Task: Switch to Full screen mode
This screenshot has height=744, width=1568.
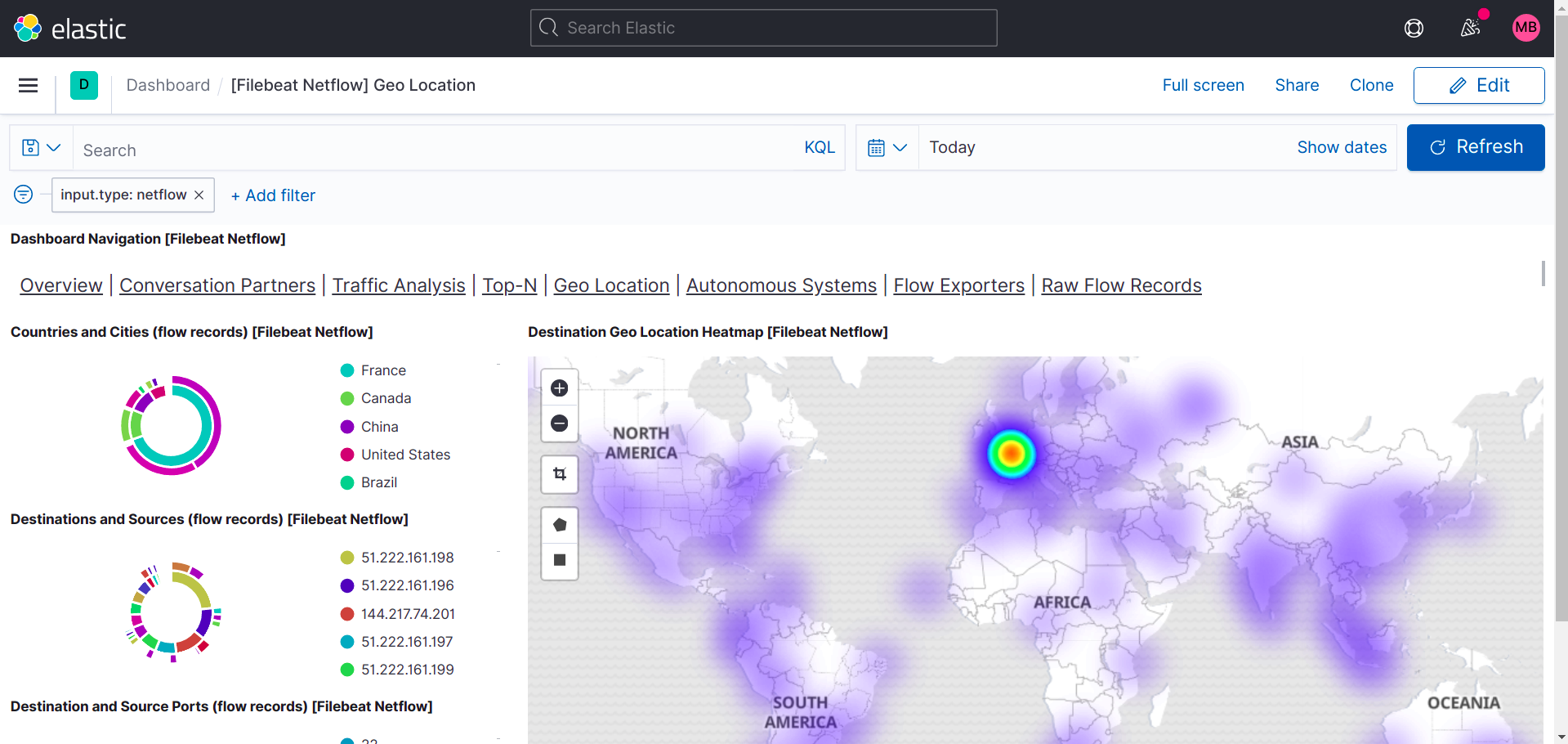Action: tap(1203, 85)
